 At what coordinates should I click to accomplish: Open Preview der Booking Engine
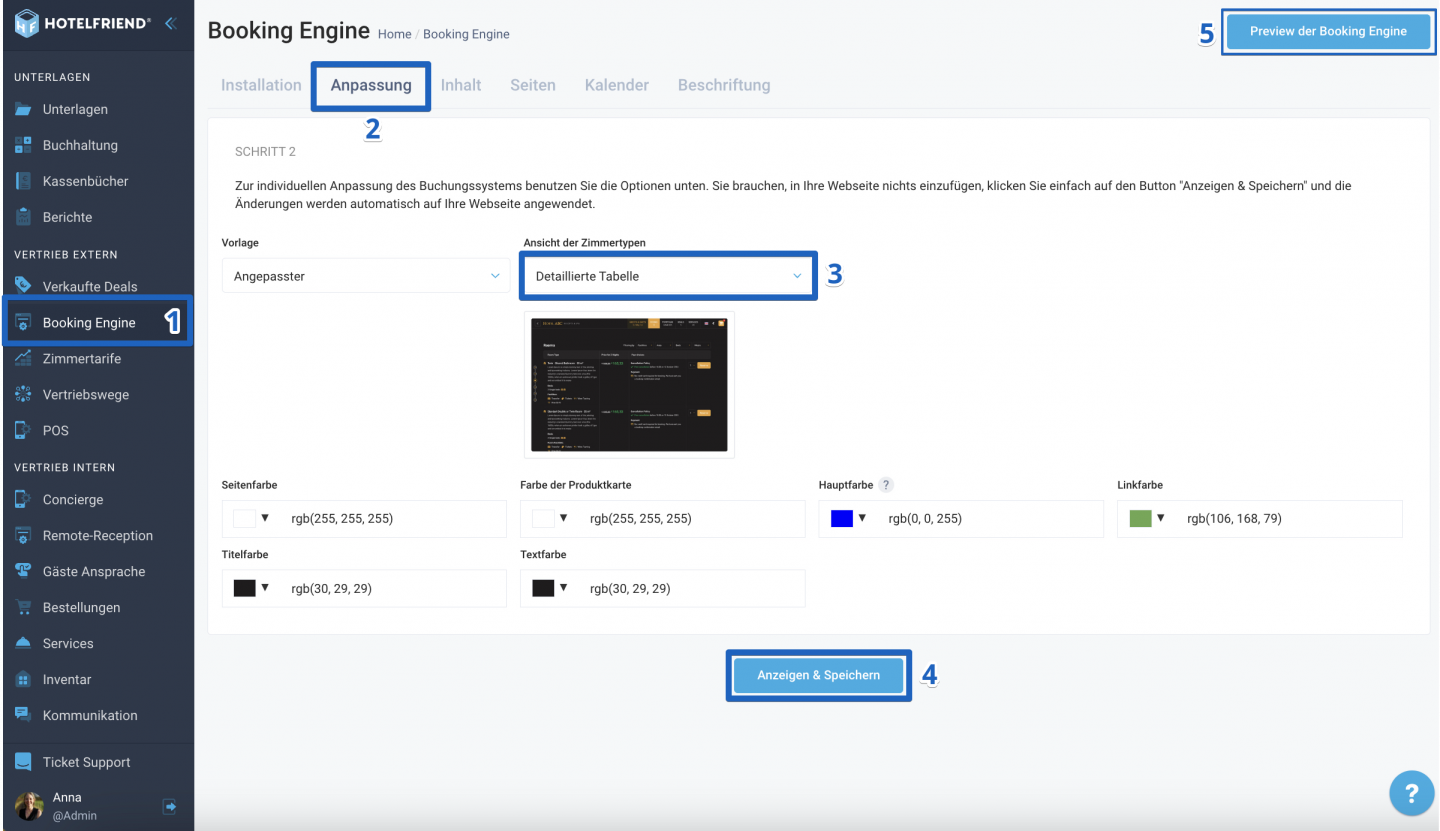[1328, 31]
